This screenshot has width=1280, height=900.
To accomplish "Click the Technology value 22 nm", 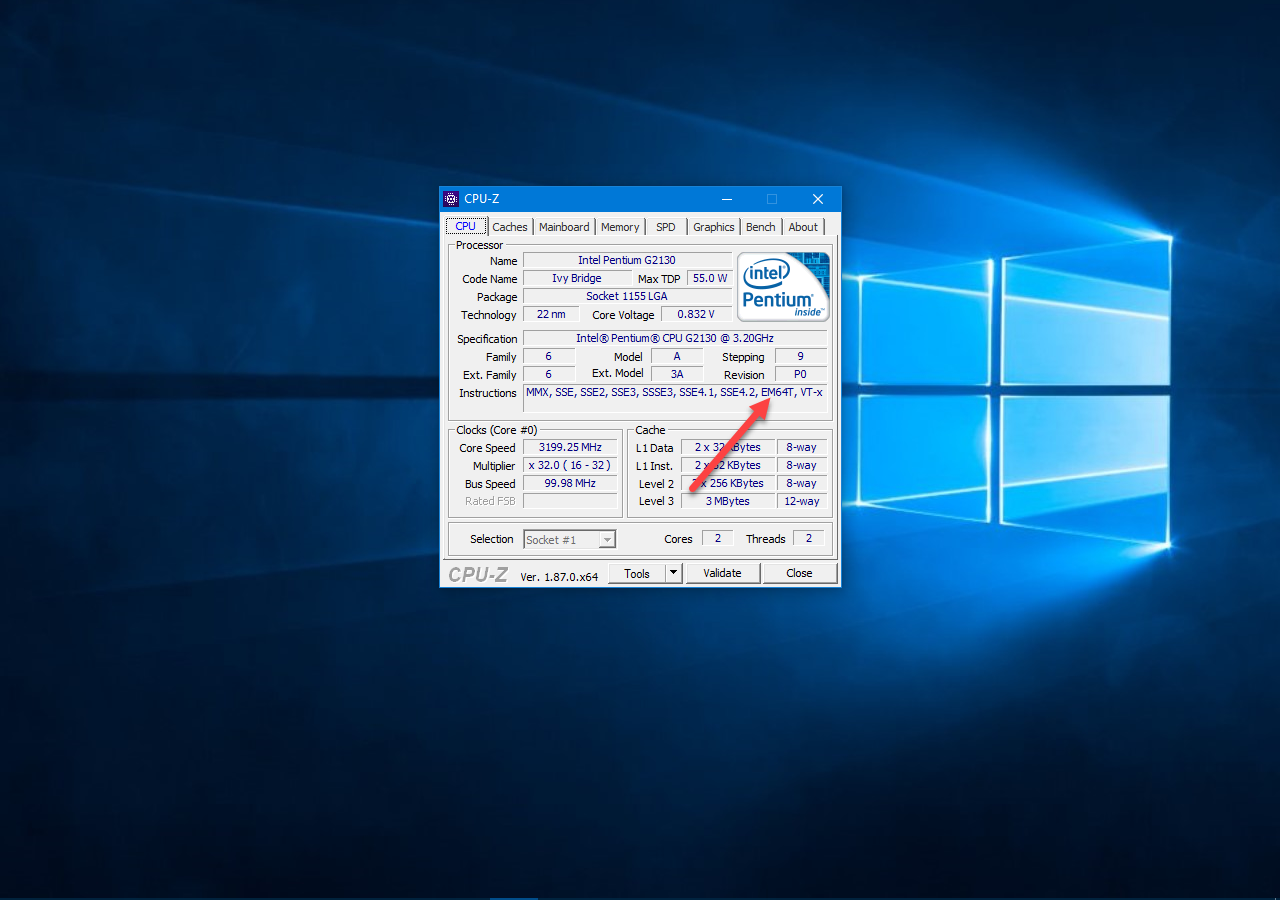I will (x=551, y=314).
